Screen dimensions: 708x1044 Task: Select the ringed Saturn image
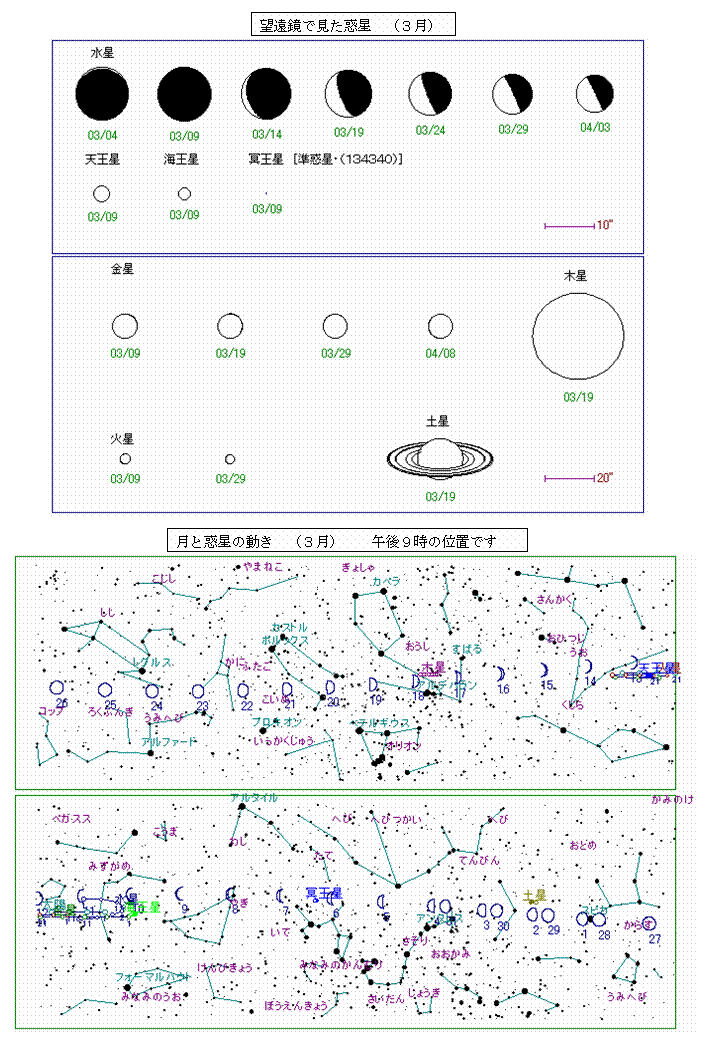[440, 458]
